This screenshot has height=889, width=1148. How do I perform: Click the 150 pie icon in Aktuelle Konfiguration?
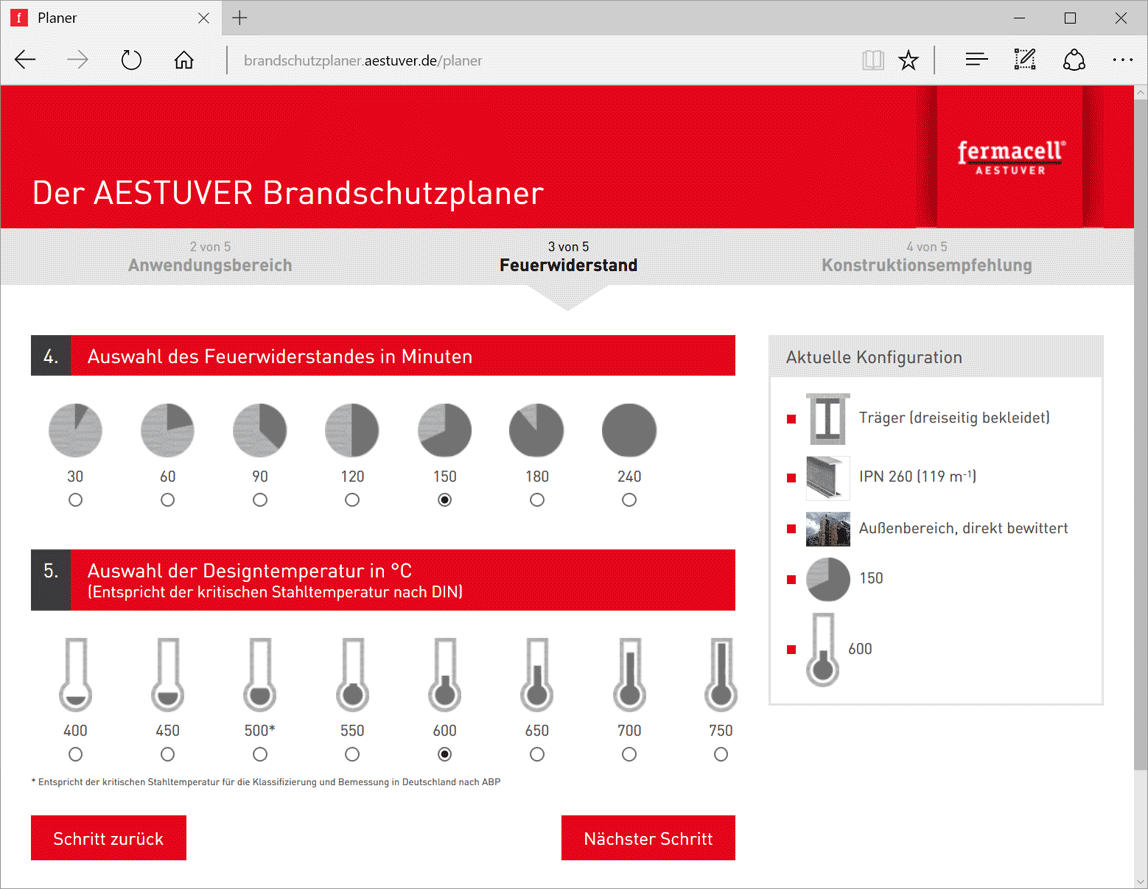coord(828,579)
